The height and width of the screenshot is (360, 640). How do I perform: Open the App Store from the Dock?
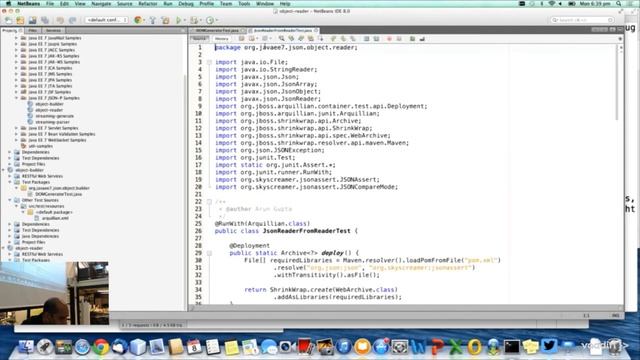381,347
